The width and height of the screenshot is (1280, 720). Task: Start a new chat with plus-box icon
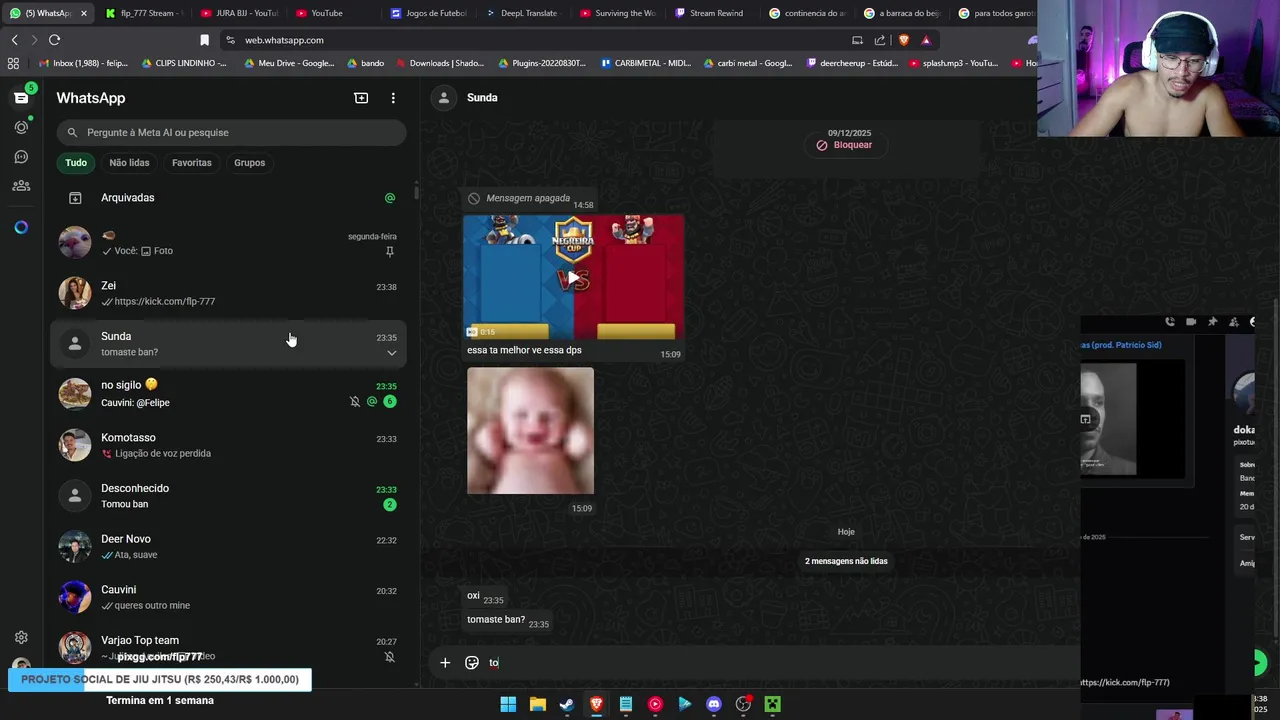point(361,98)
